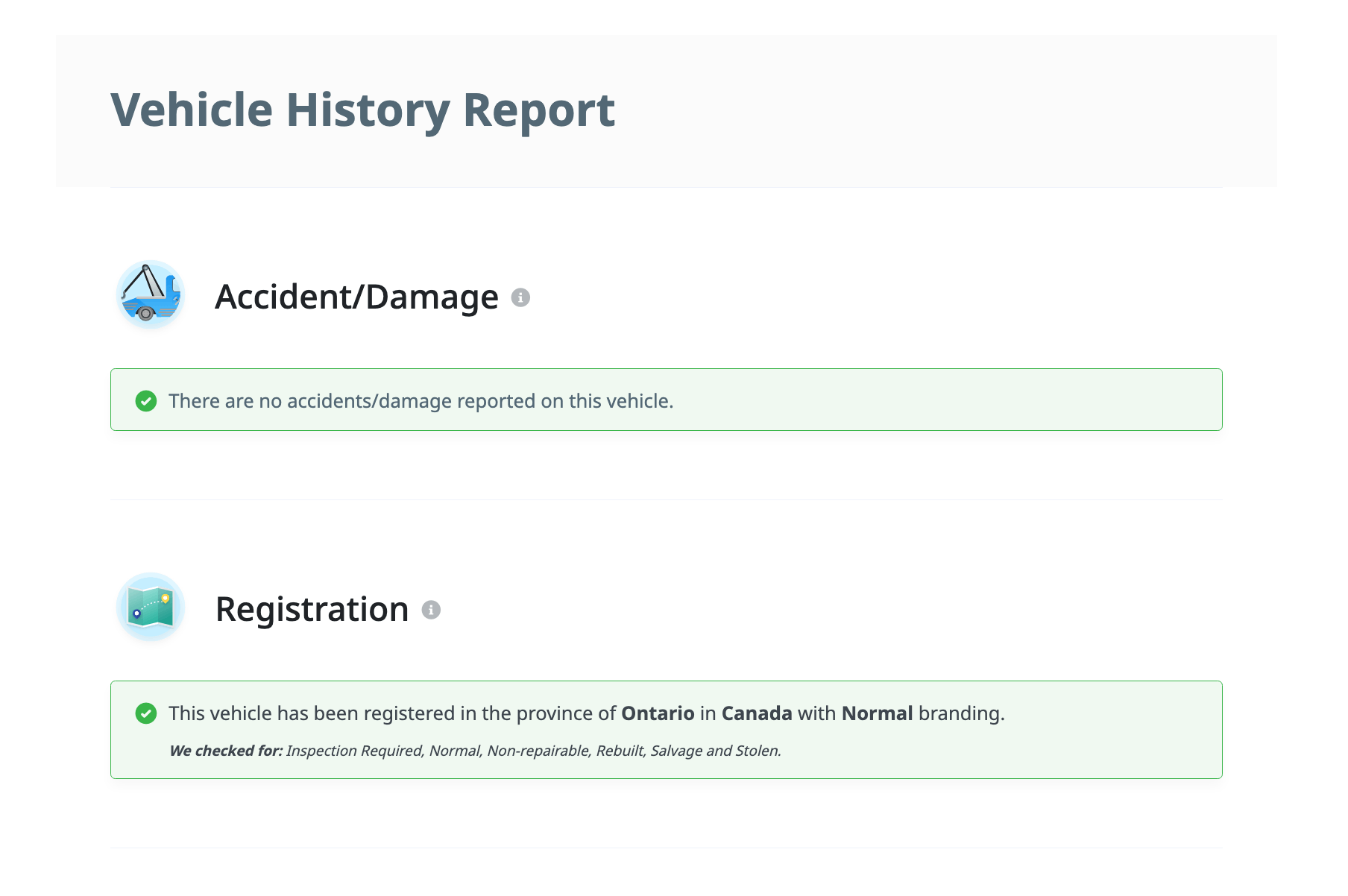
Task: Select the Registration section heading
Action: pyautogui.click(x=312, y=609)
